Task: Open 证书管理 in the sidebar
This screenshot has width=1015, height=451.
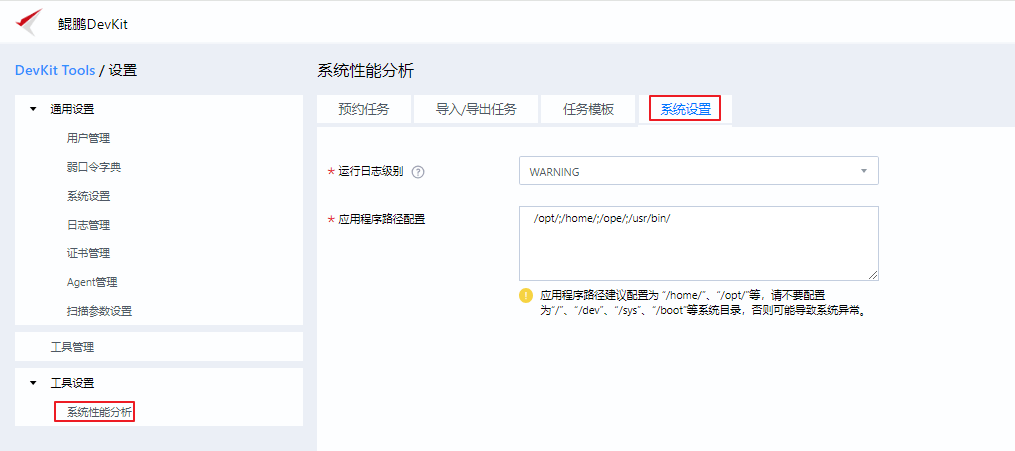Action: tap(88, 253)
